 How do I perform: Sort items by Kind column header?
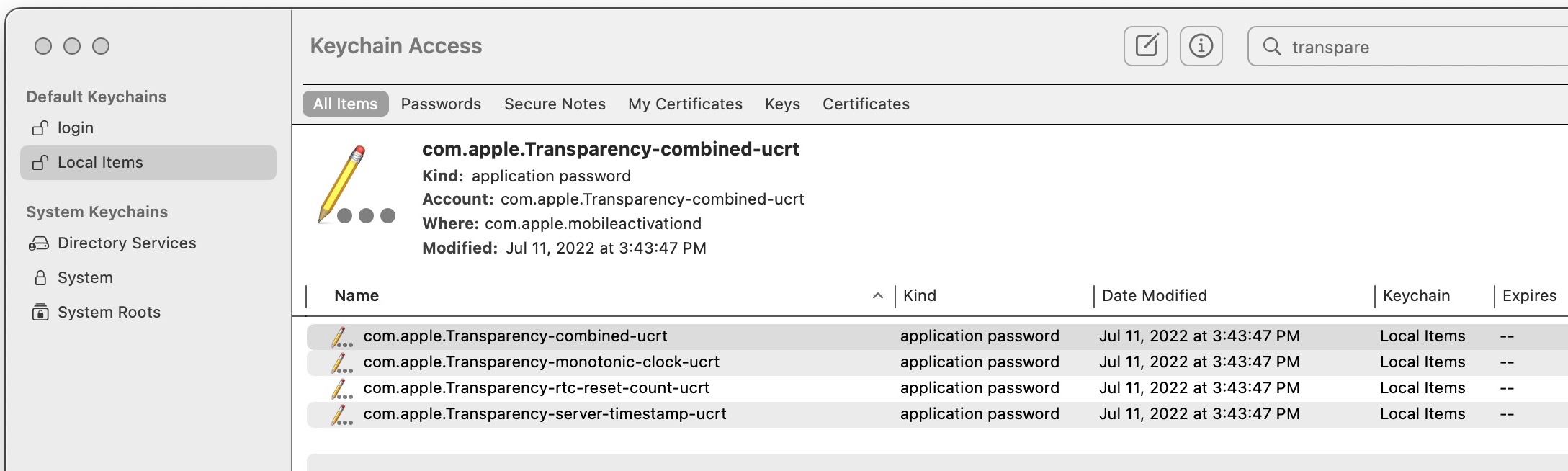[x=920, y=296]
